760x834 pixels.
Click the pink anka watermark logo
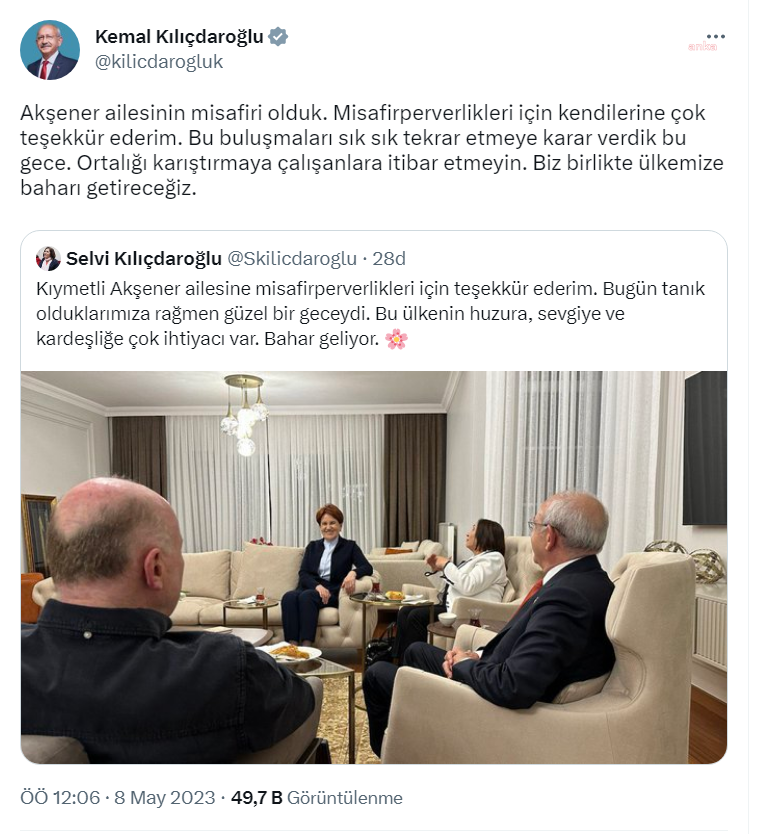pyautogui.click(x=703, y=46)
